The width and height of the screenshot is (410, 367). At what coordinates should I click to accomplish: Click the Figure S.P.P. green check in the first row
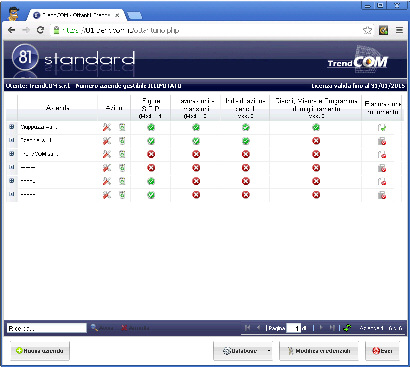151,127
